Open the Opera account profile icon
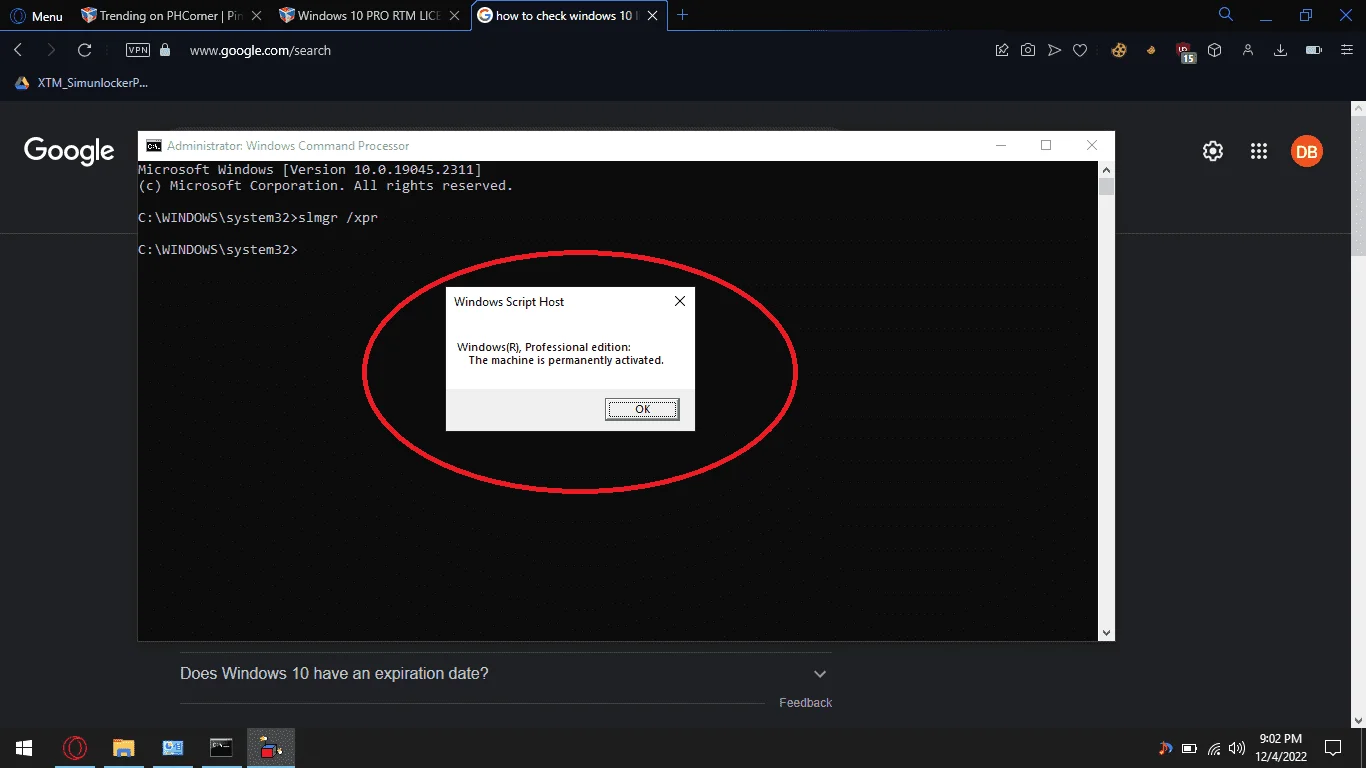 pos(1248,50)
